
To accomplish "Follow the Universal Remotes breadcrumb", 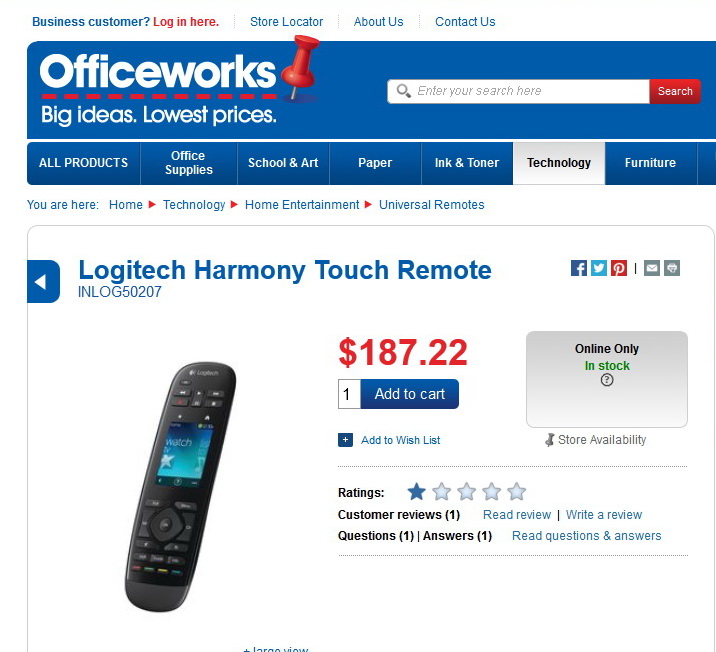I will (x=432, y=205).
